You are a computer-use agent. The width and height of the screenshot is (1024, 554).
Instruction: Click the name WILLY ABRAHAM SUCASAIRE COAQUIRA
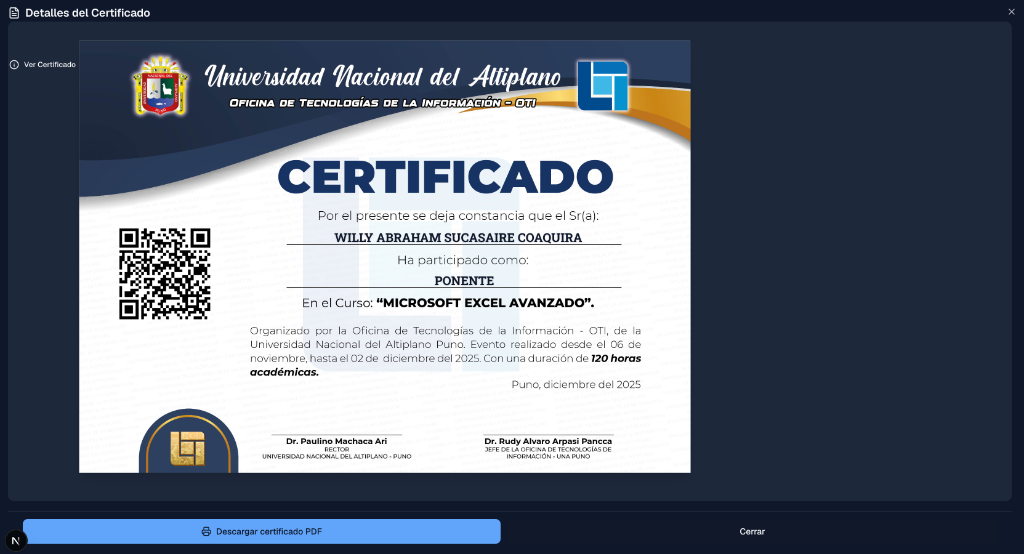pos(458,238)
